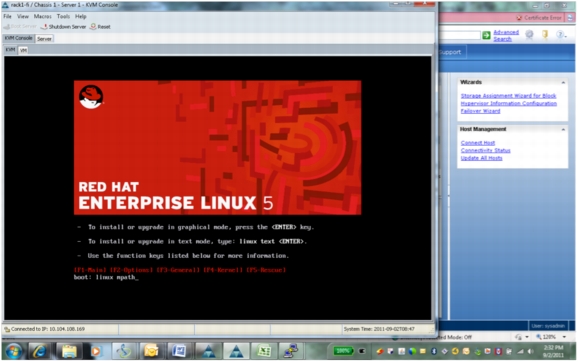Select the KVM sub-tab
Image resolution: width=578 pixels, height=362 pixels.
pyautogui.click(x=10, y=50)
